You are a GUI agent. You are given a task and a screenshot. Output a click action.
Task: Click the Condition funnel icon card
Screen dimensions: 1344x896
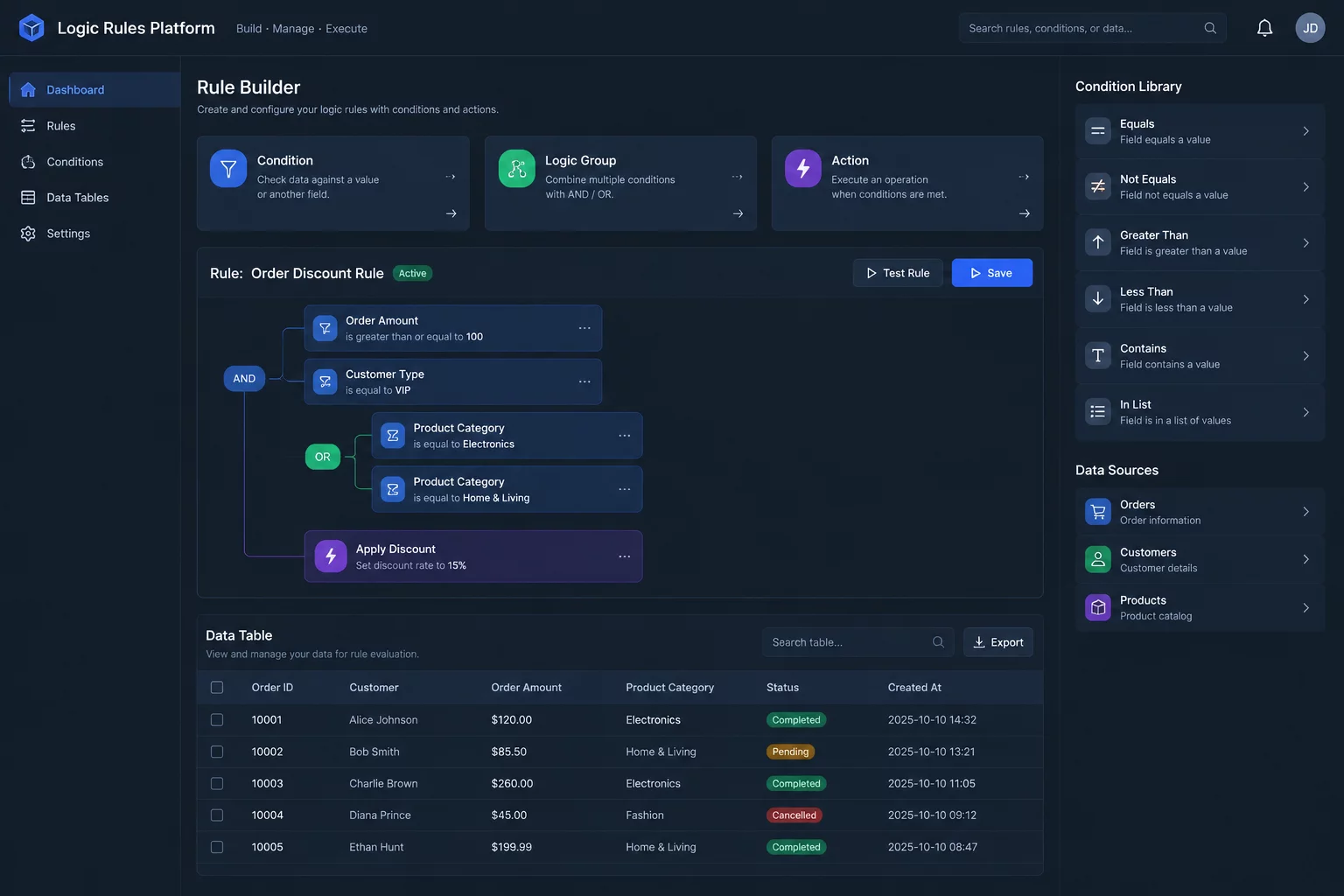click(228, 168)
